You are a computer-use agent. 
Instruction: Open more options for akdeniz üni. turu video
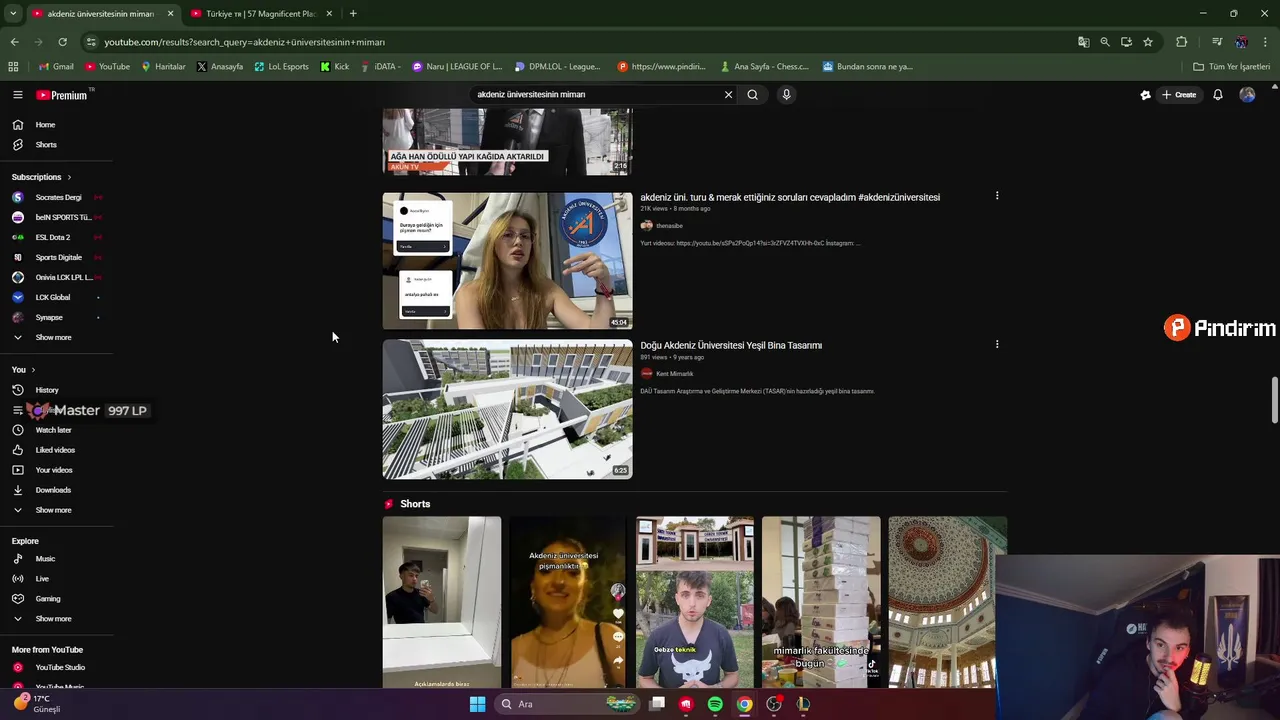tap(997, 196)
